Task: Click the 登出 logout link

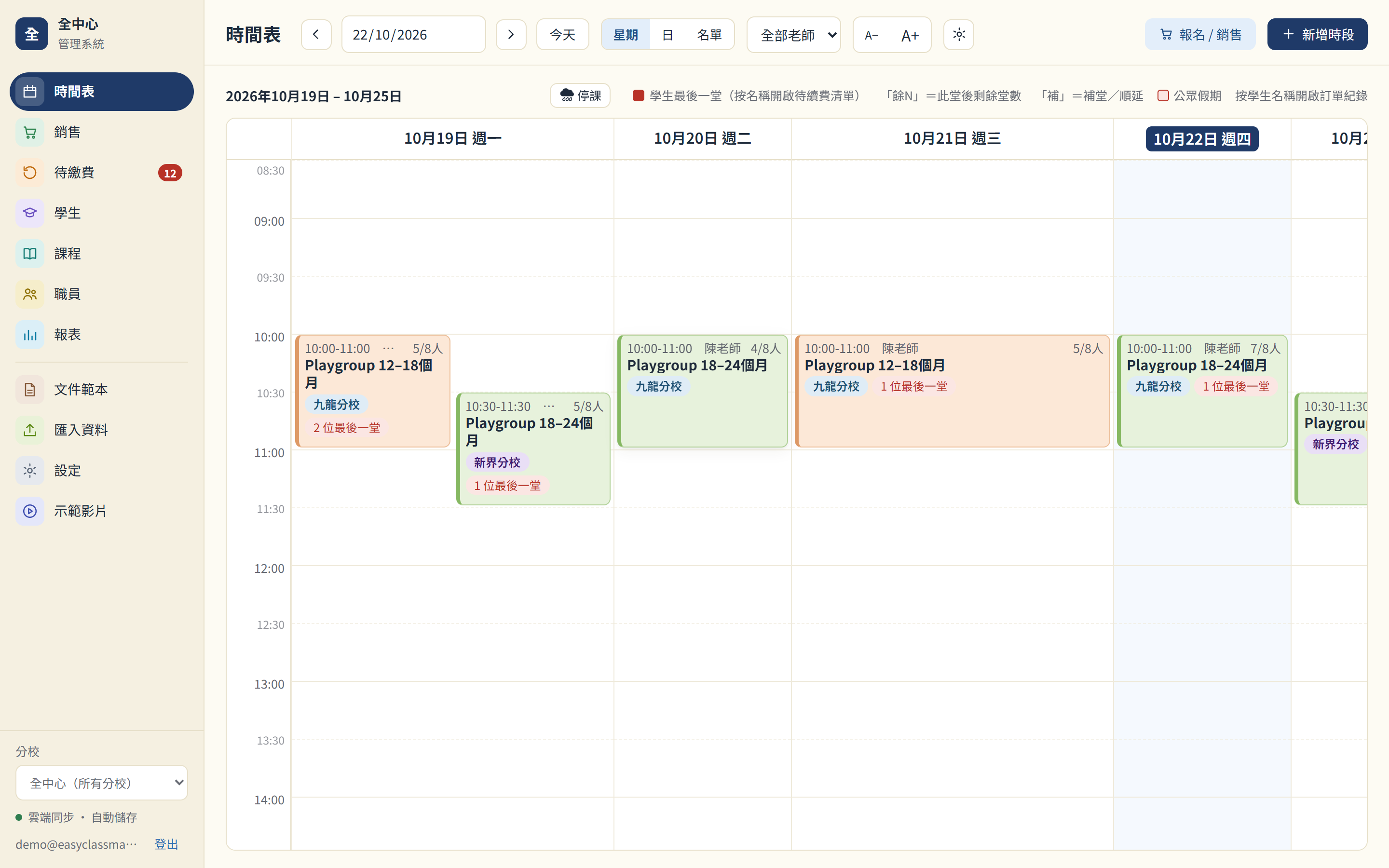Action: [166, 844]
